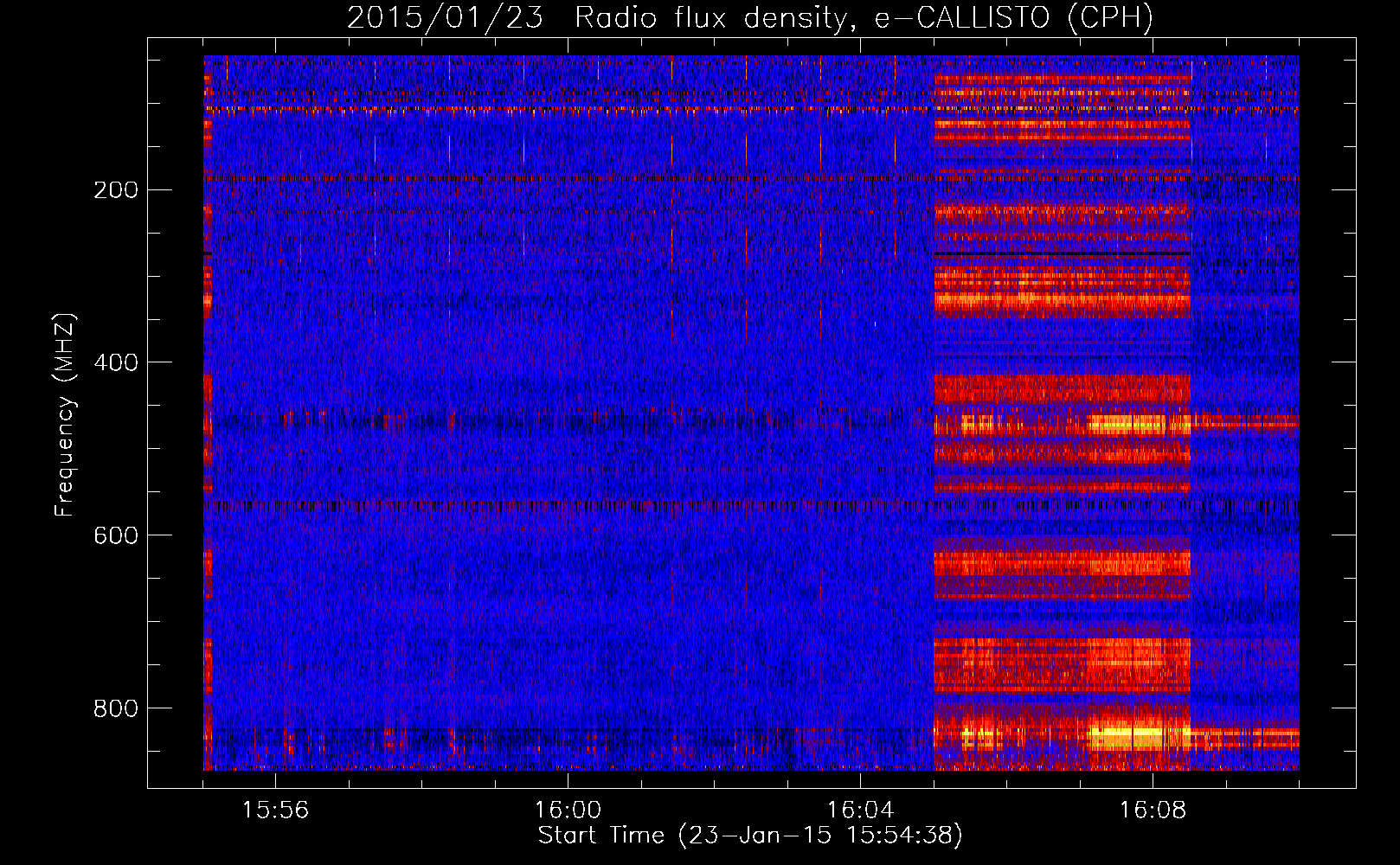Click the 16:04 time tick label
Image resolution: width=1400 pixels, height=865 pixels.
860,811
